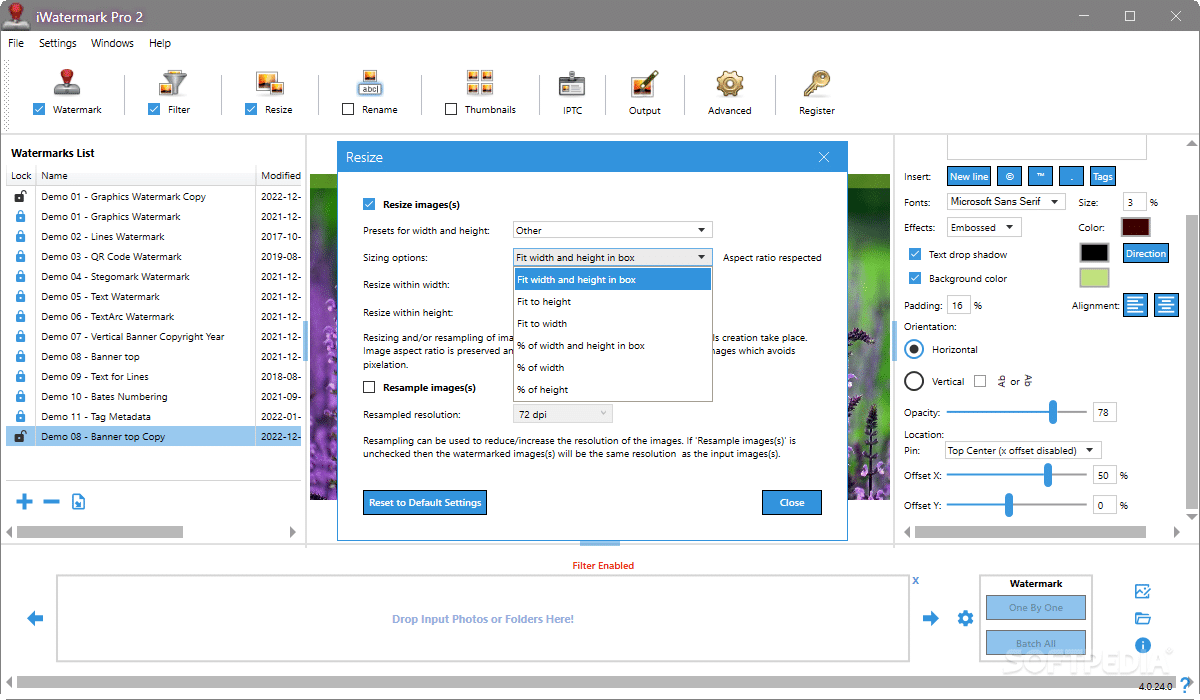Remove watermark with the minus icon
Screen dimensions: 1200x700
pyautogui.click(x=51, y=501)
